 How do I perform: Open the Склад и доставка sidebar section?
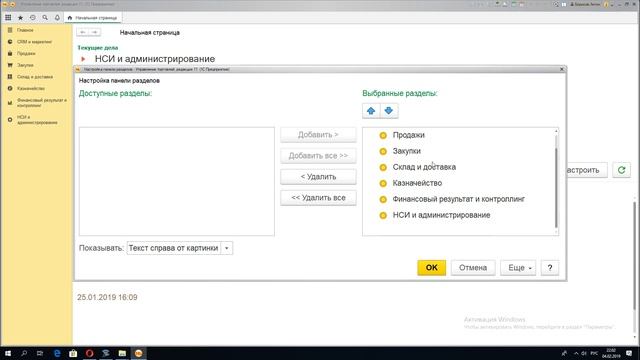[x=35, y=77]
